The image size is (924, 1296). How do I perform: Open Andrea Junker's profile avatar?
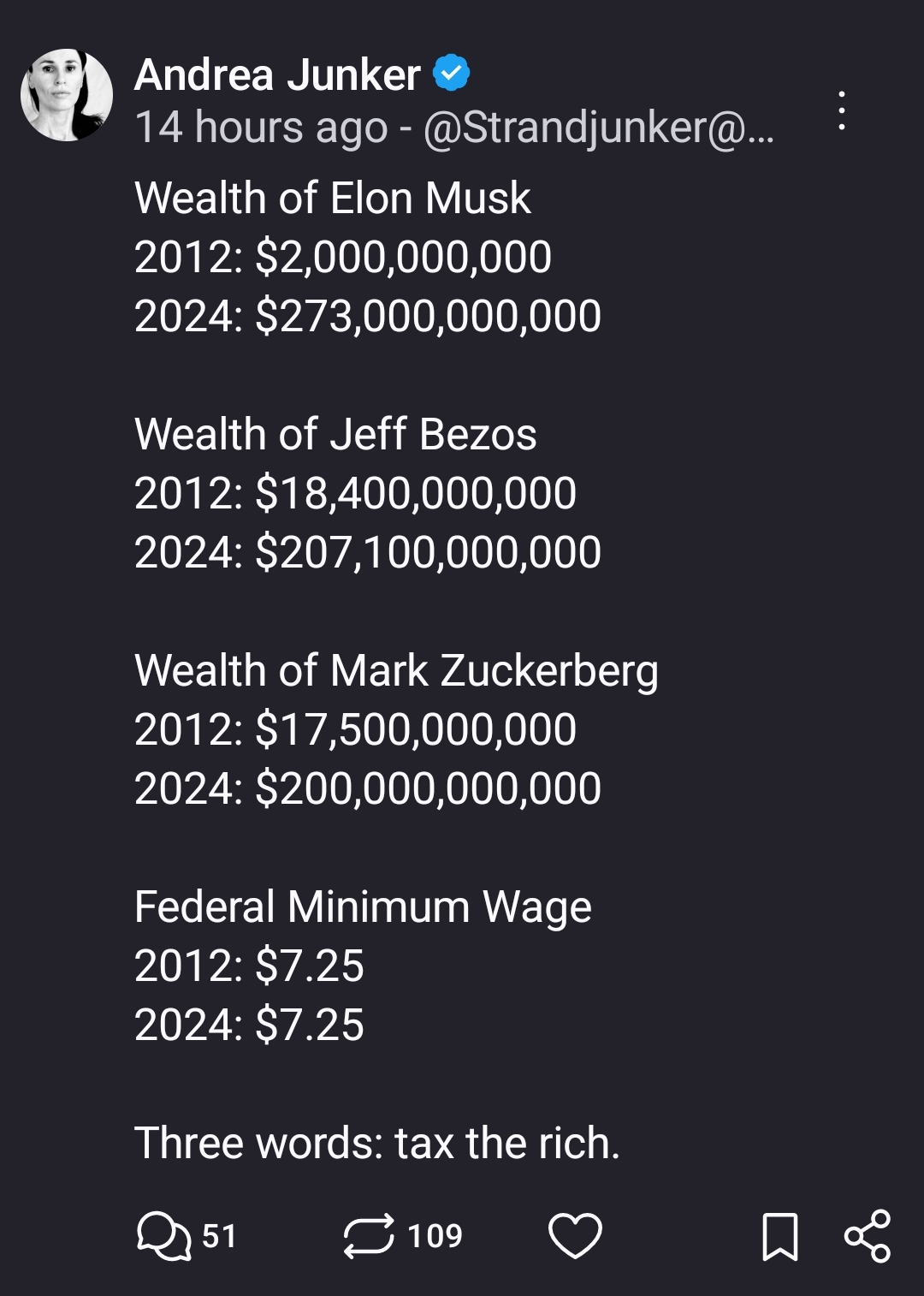[x=67, y=95]
